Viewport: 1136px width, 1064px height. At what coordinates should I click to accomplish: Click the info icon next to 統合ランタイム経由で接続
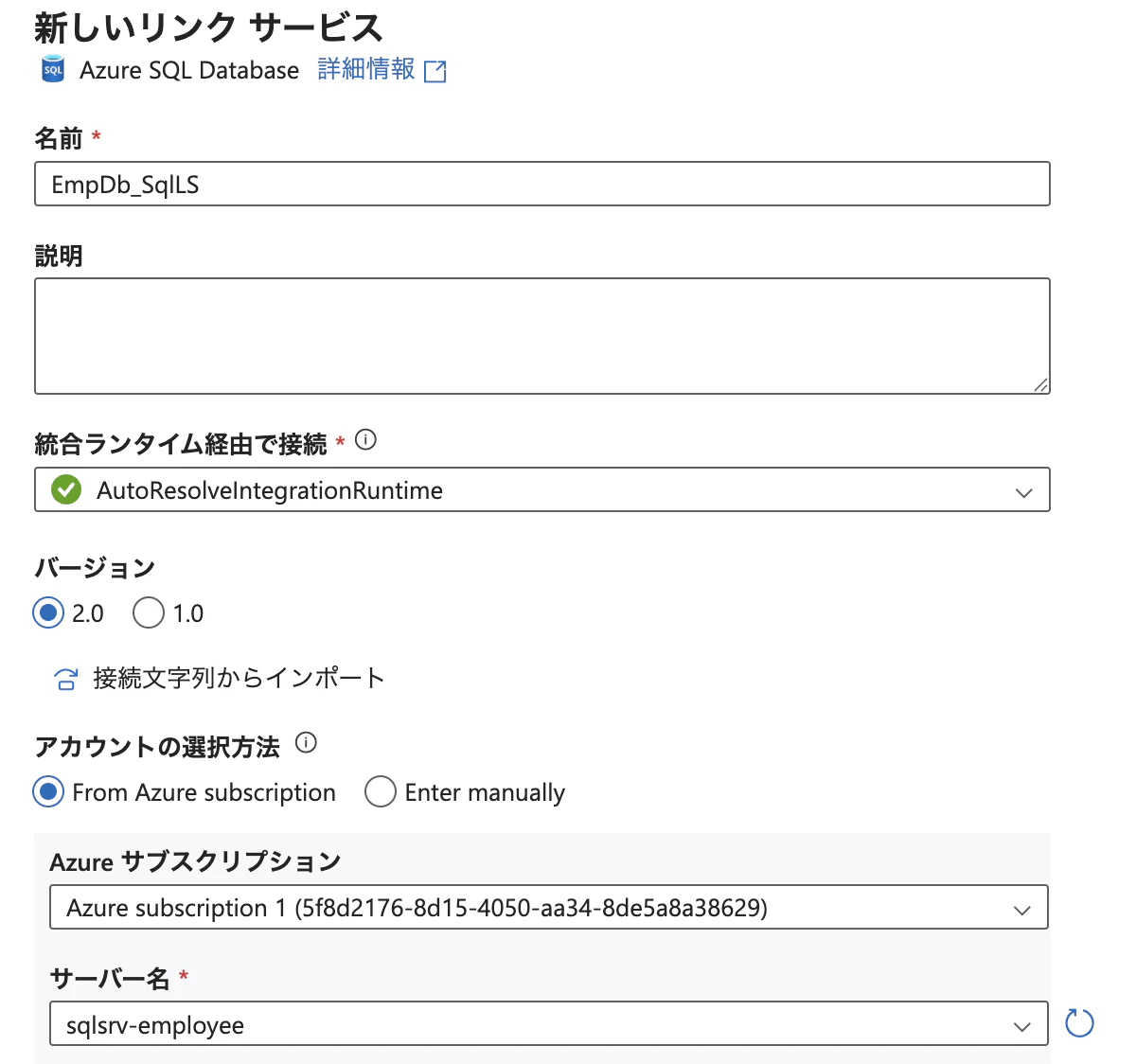tap(365, 440)
